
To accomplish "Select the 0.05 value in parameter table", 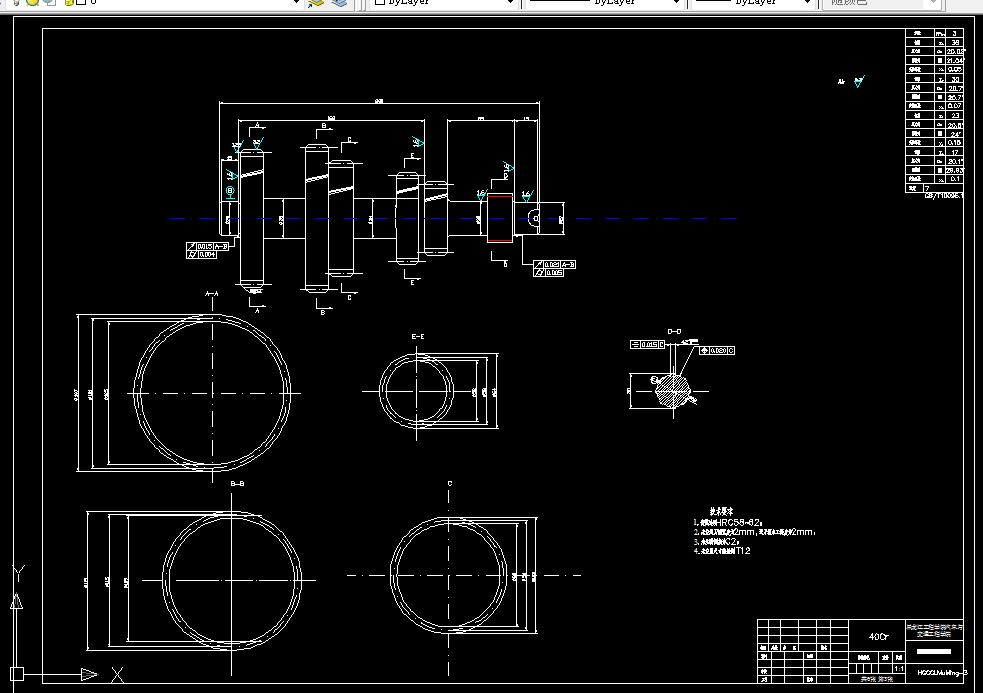I will click(x=954, y=70).
